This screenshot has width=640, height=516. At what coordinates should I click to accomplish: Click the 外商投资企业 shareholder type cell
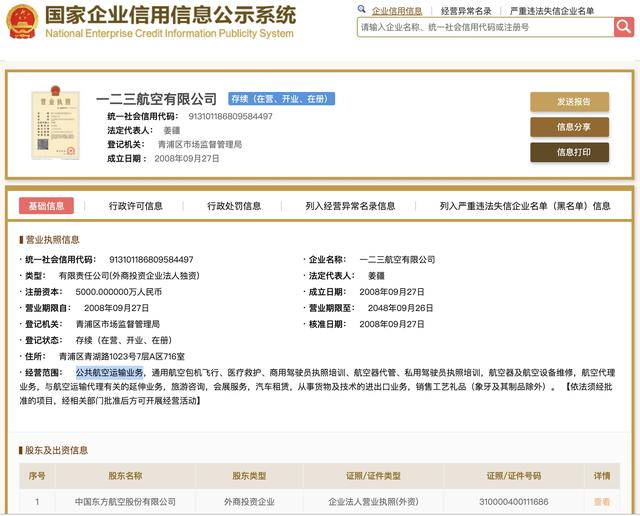tap(249, 502)
